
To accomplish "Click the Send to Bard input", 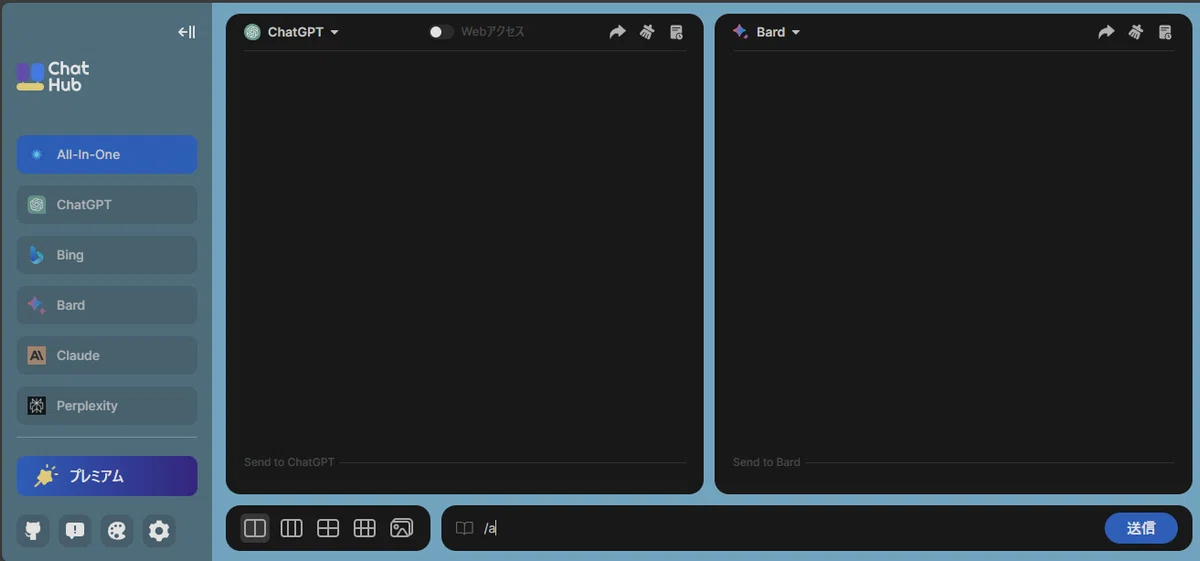I will click(x=953, y=462).
